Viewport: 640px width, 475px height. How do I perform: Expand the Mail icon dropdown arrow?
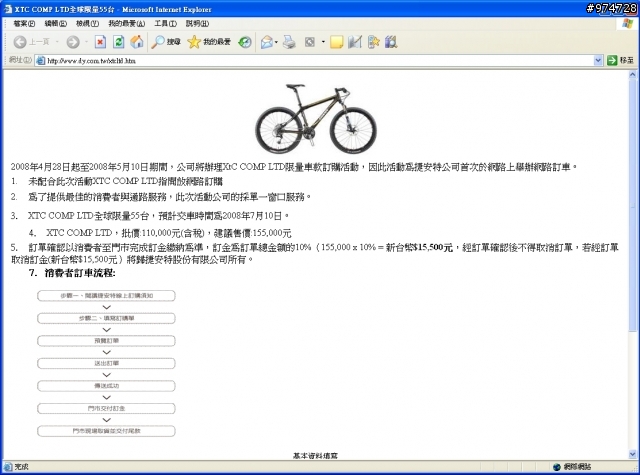(x=277, y=42)
